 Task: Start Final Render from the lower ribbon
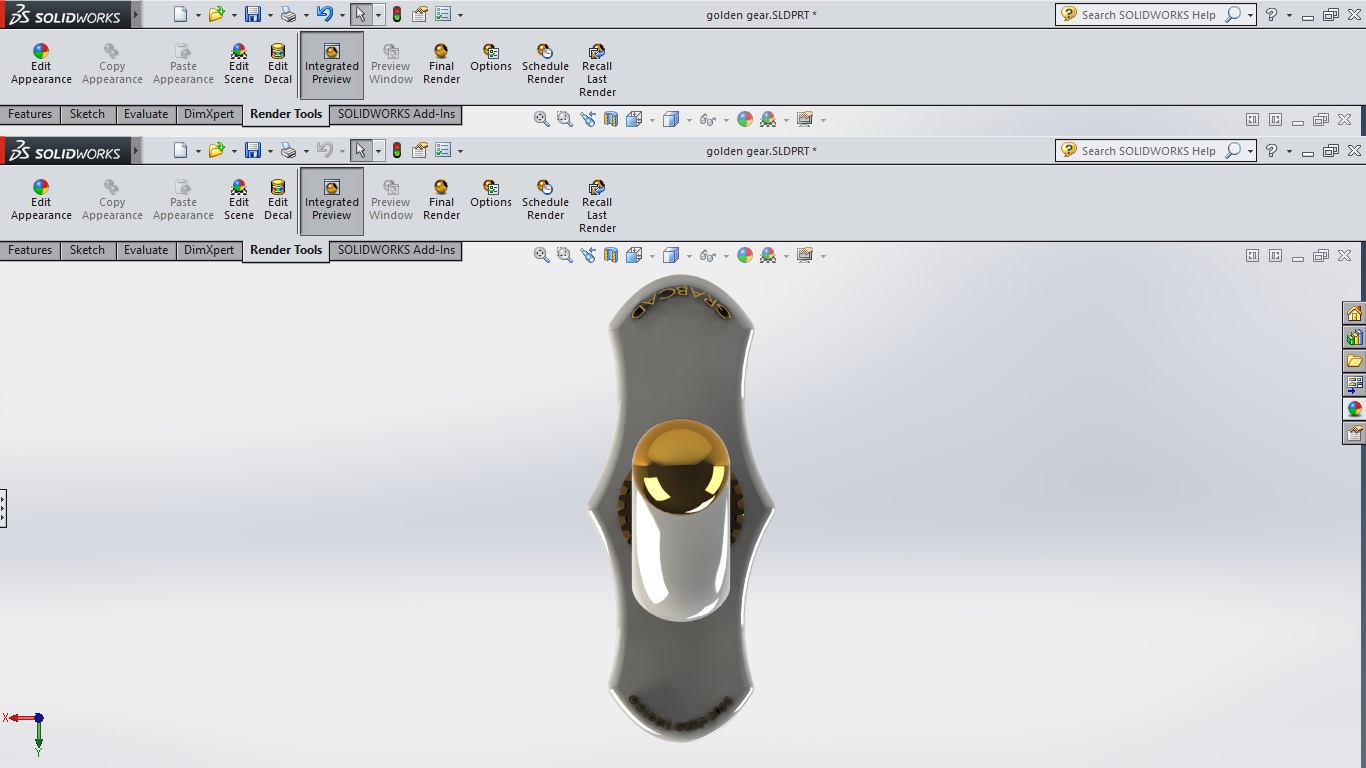tap(441, 201)
